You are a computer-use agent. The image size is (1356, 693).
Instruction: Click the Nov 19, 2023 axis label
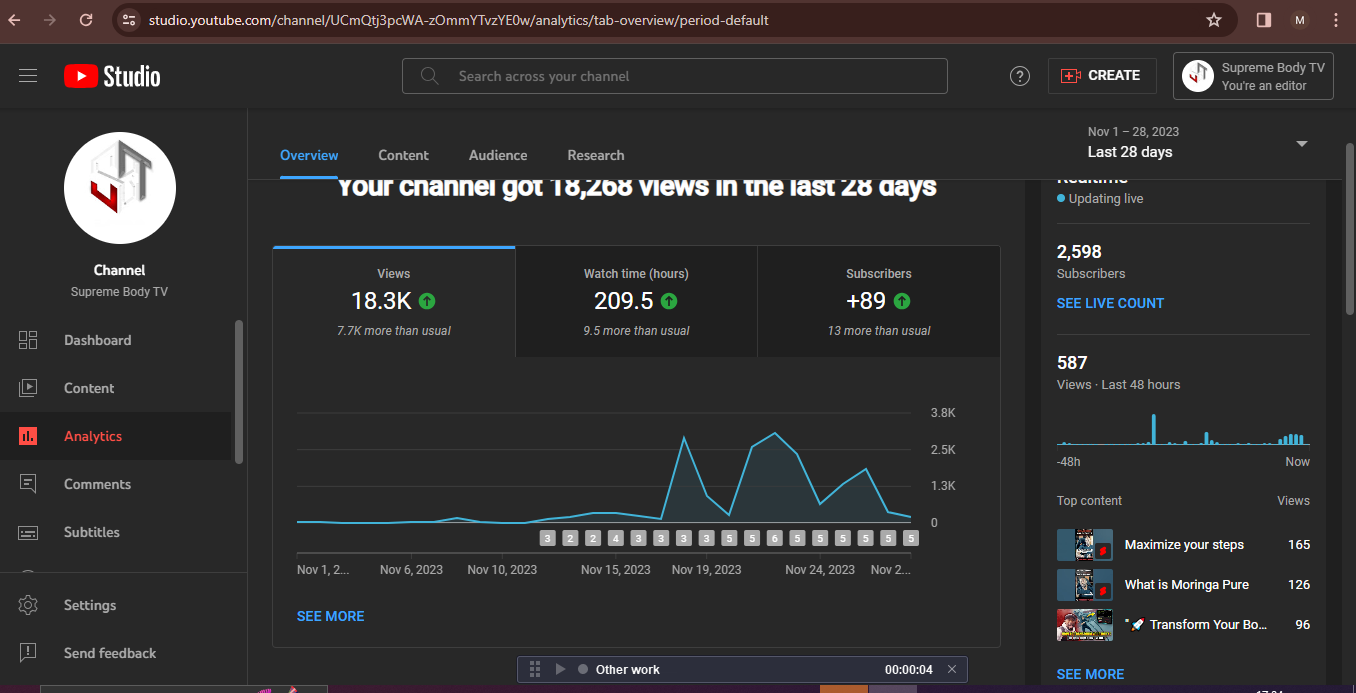(707, 570)
